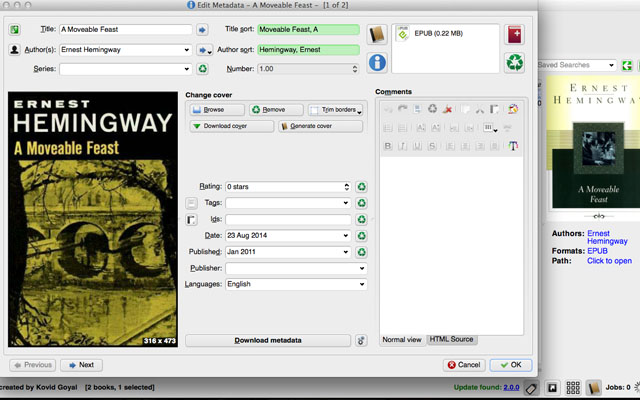This screenshot has height=400, width=640.
Task: Click the Rating stepper arrows
Action: [347, 187]
